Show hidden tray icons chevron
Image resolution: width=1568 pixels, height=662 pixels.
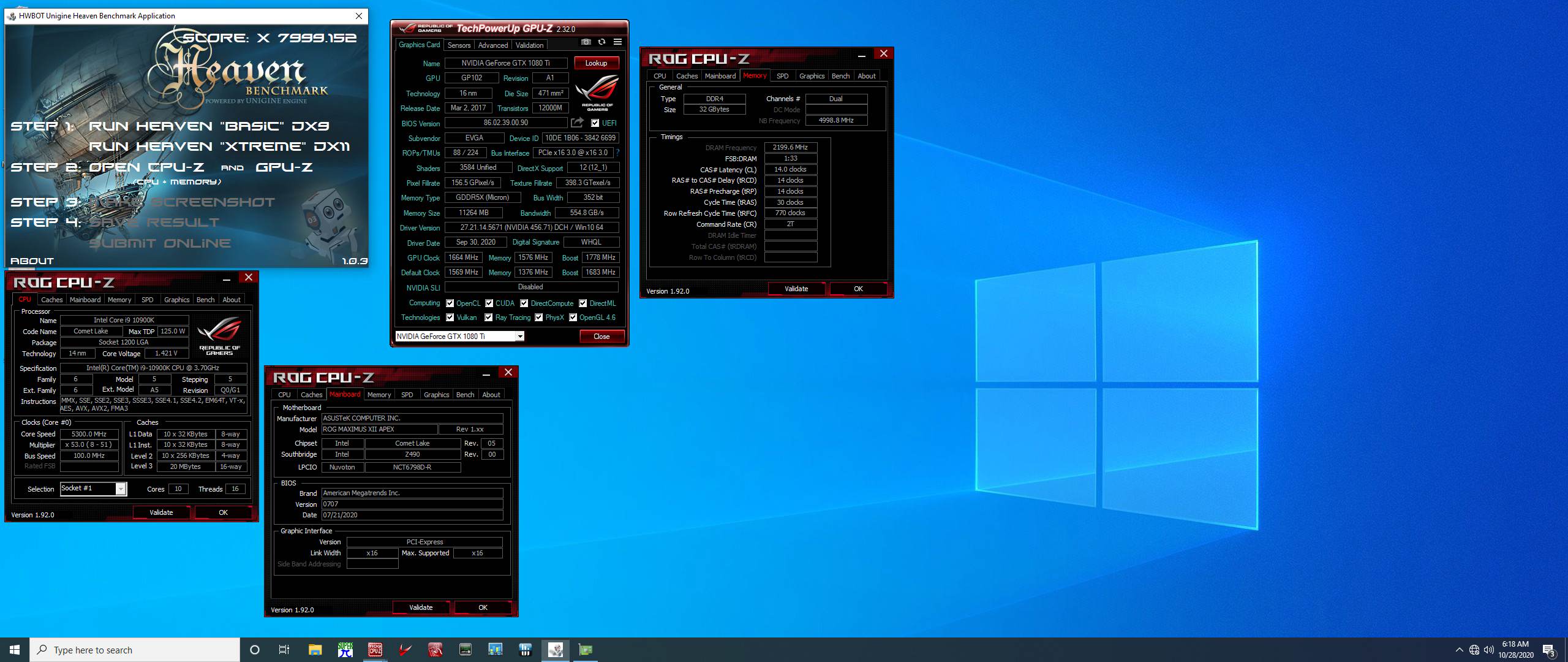tap(1459, 650)
